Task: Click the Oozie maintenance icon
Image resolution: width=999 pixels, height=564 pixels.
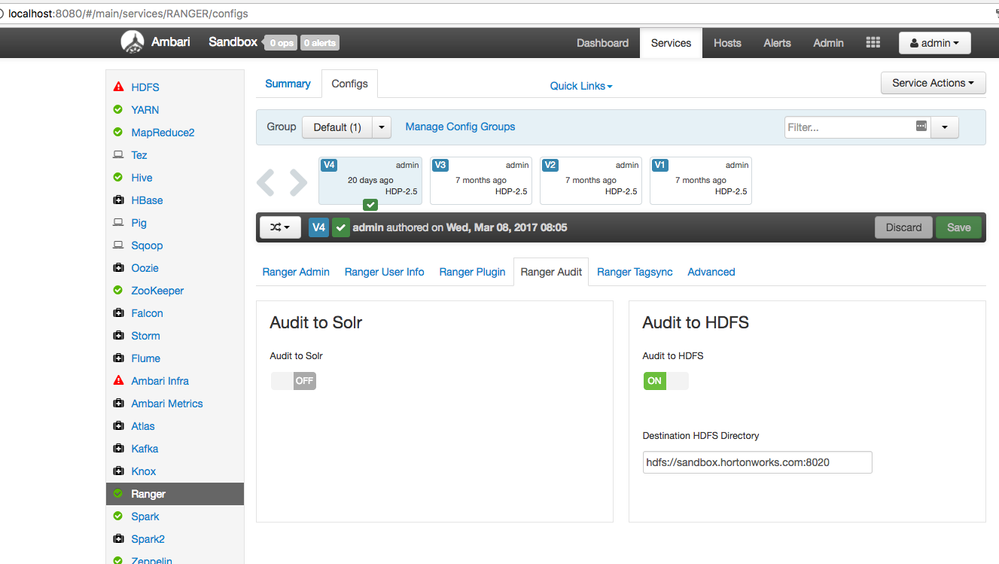Action: tap(119, 268)
